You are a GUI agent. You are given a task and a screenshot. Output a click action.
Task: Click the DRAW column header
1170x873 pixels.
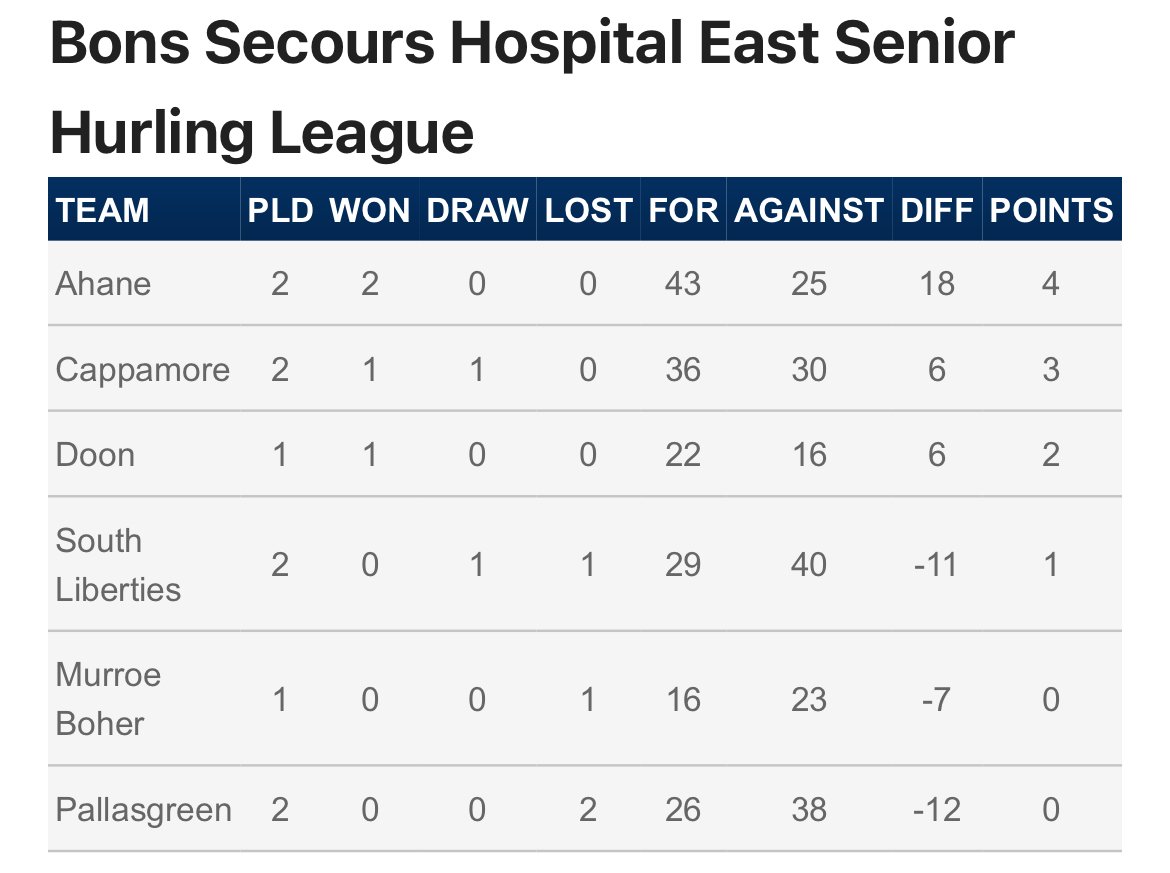tap(477, 210)
